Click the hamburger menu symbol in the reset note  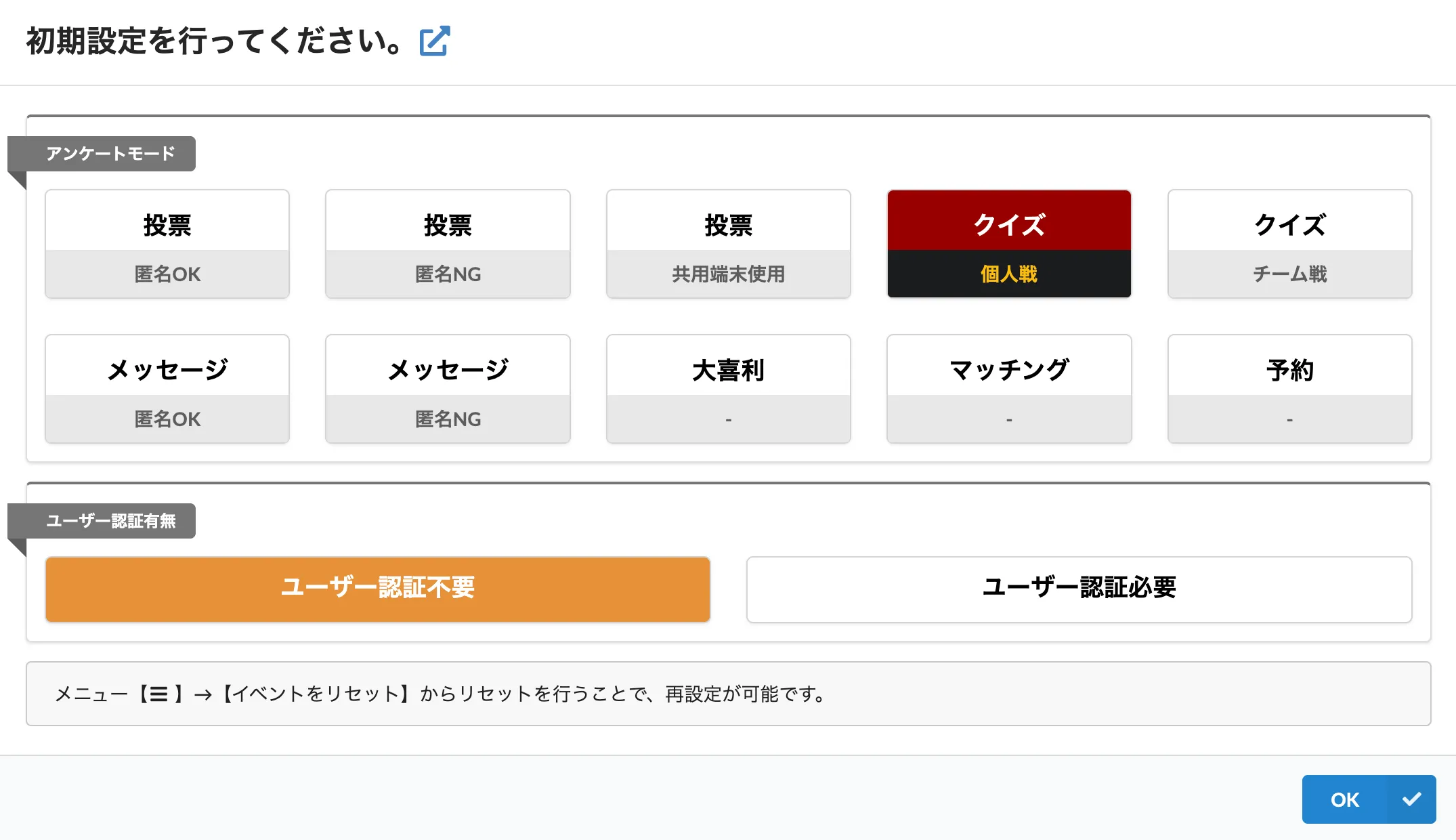[x=160, y=694]
